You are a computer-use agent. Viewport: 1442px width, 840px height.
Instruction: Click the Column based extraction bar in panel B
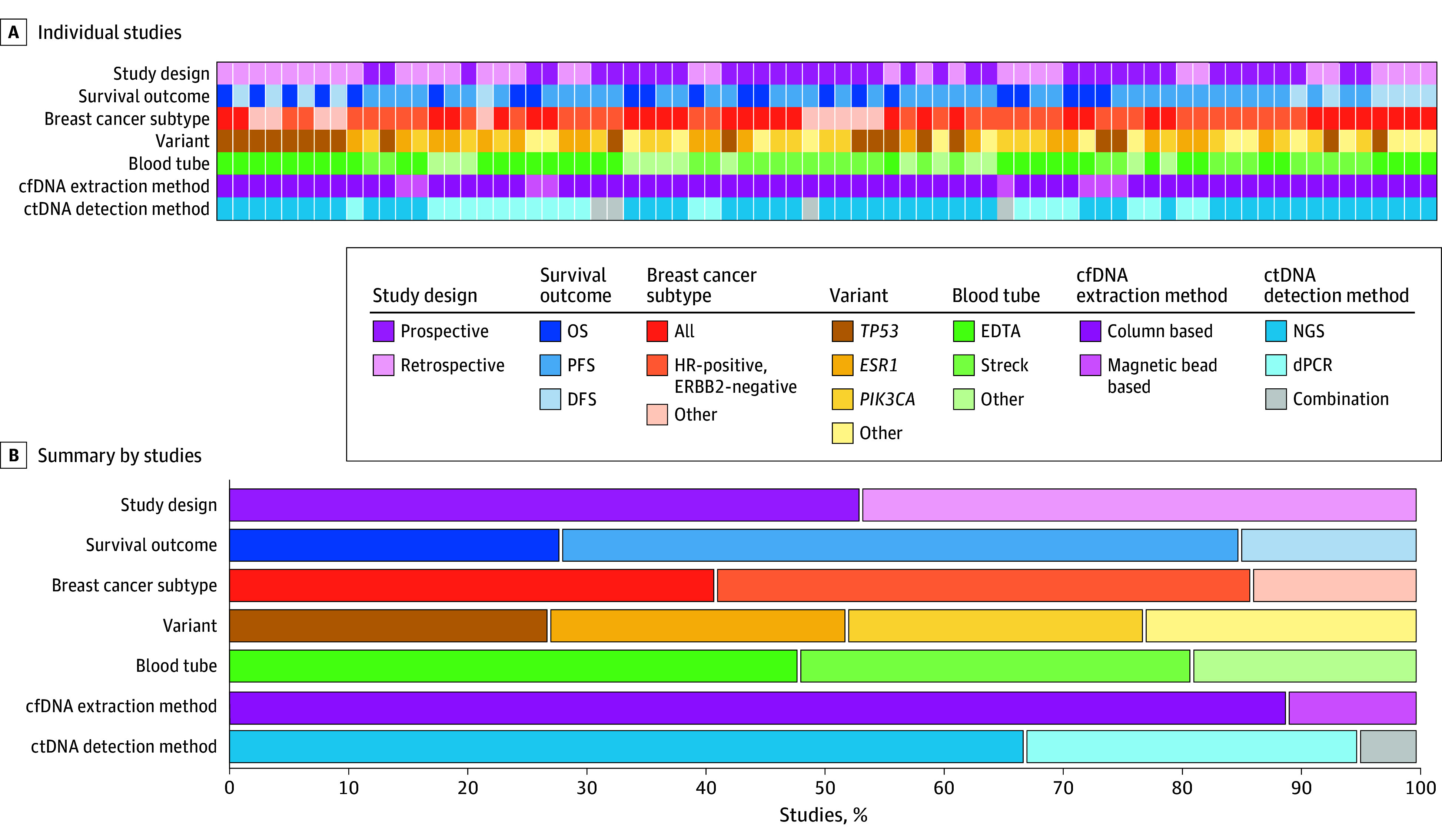(758, 708)
